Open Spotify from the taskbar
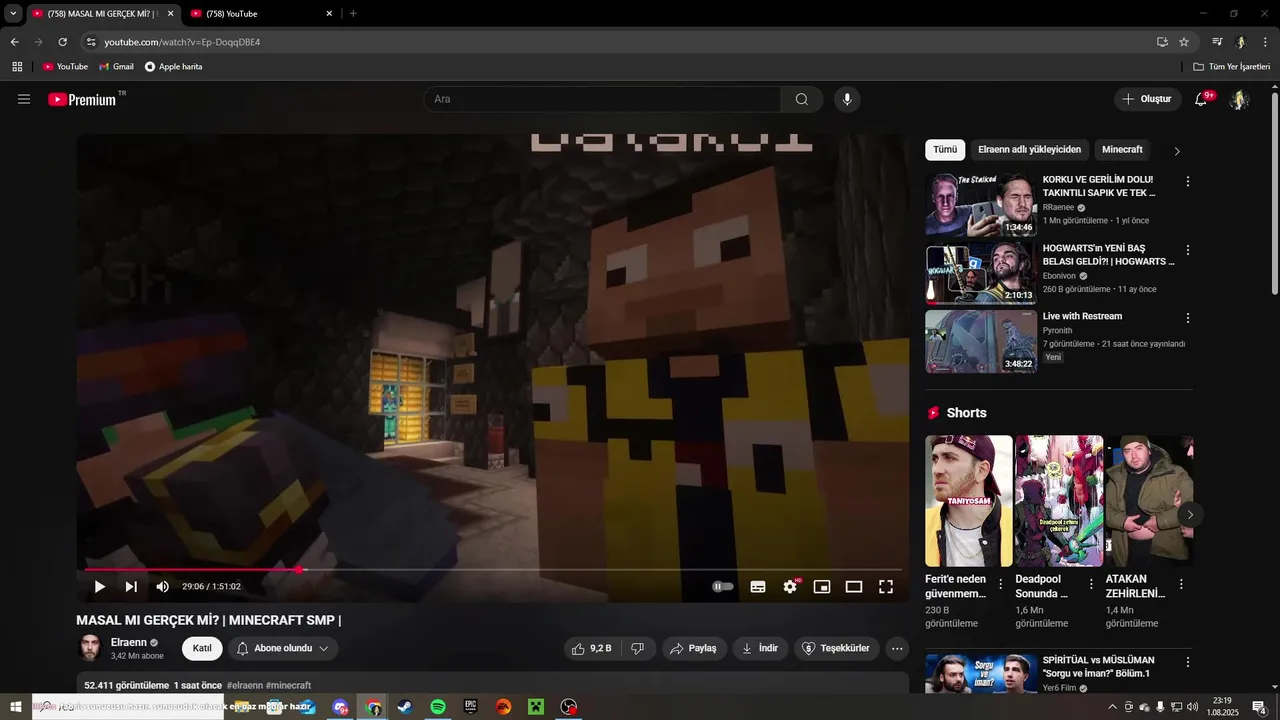This screenshot has height=720, width=1280. [x=438, y=707]
